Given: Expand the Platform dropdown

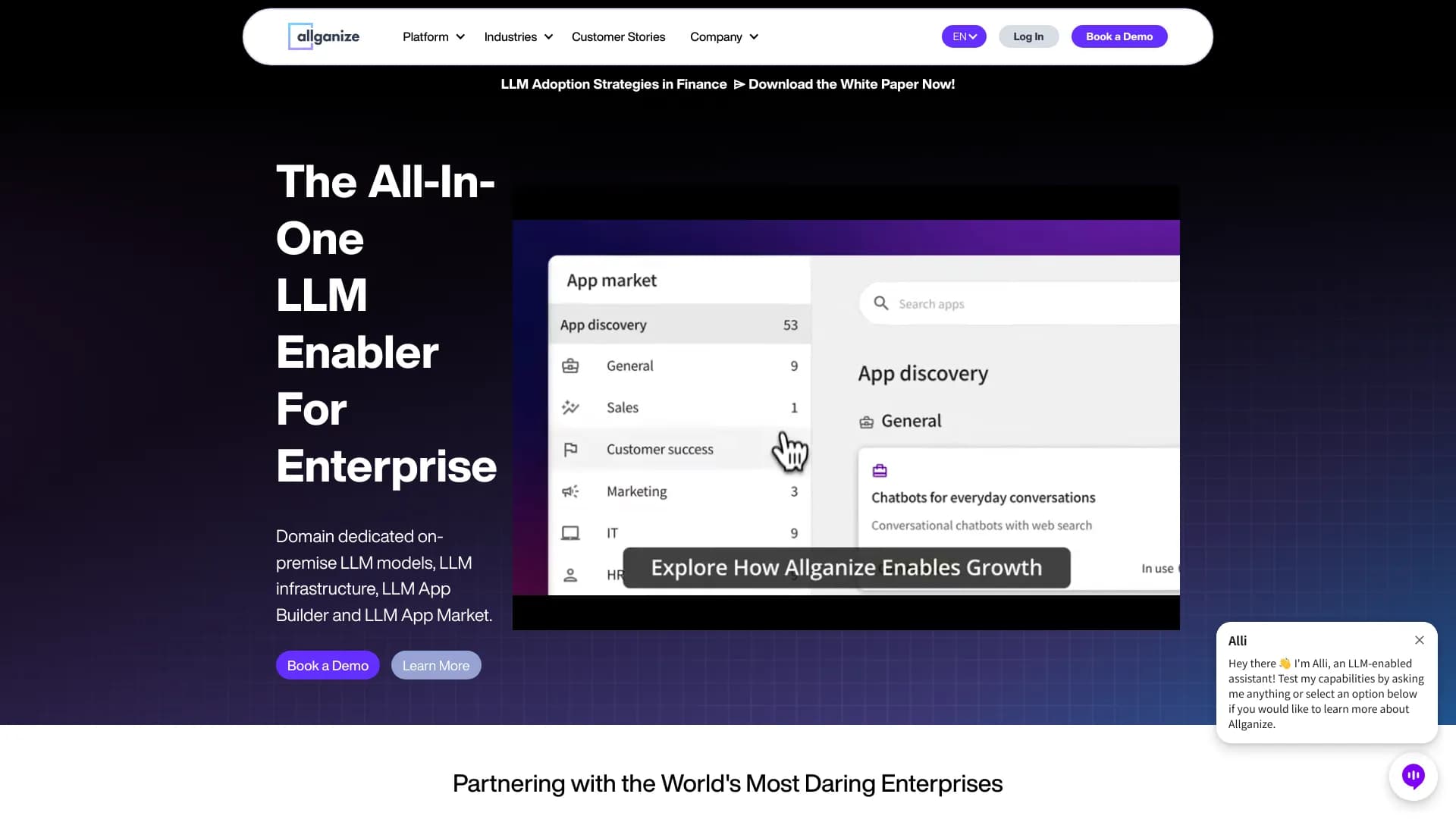Looking at the screenshot, I should point(432,36).
